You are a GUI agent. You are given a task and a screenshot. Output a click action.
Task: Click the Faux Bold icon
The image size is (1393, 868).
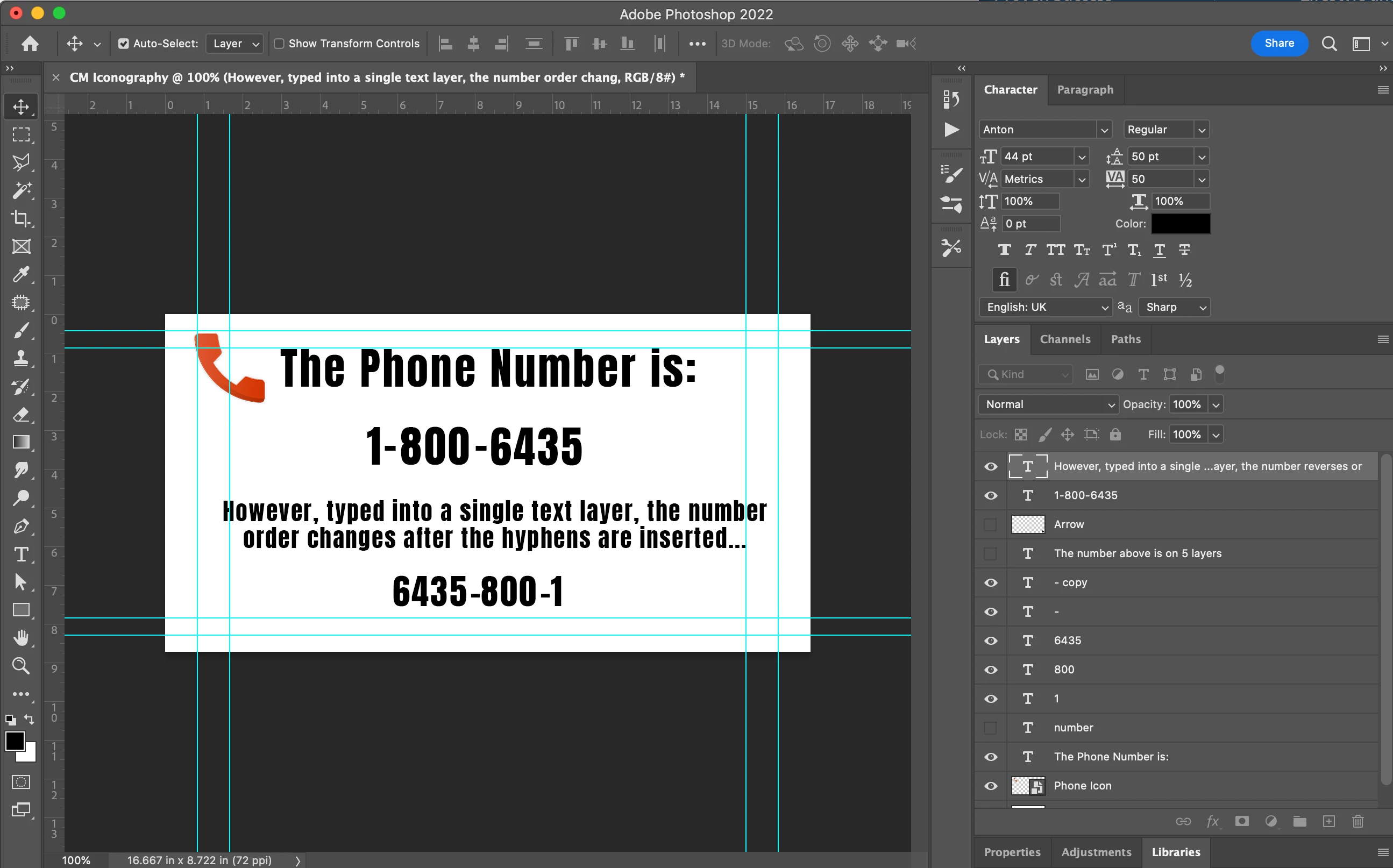pos(1005,250)
